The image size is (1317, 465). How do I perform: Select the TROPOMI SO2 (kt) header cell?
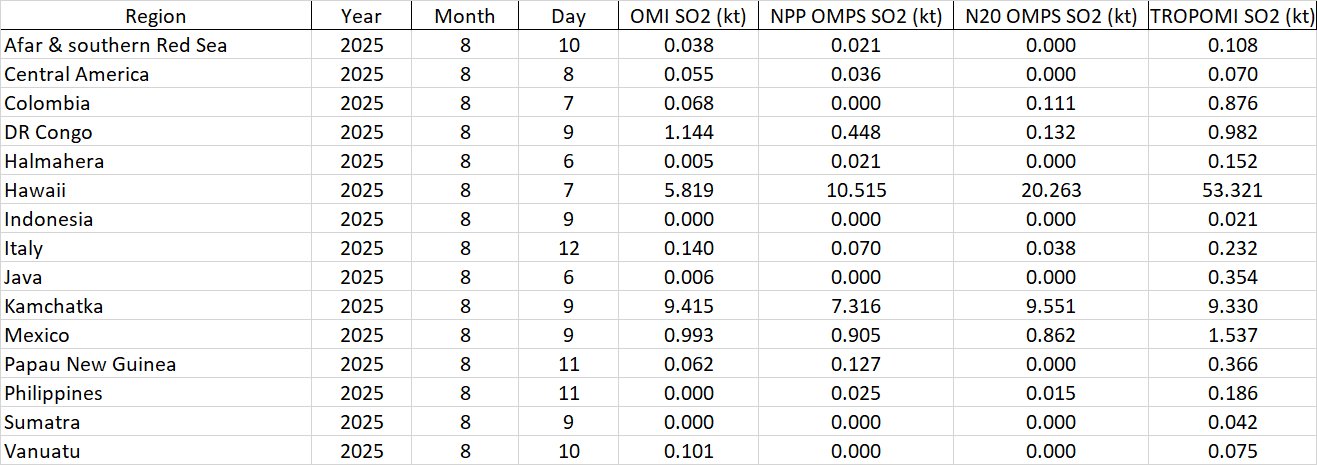(1232, 16)
